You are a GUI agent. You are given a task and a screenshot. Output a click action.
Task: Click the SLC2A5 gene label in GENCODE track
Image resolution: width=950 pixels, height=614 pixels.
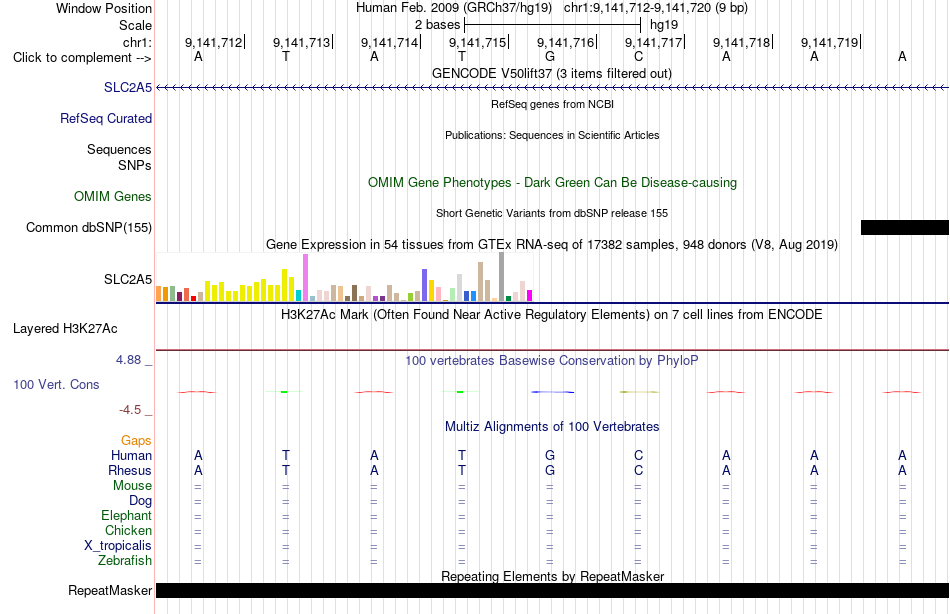[128, 87]
